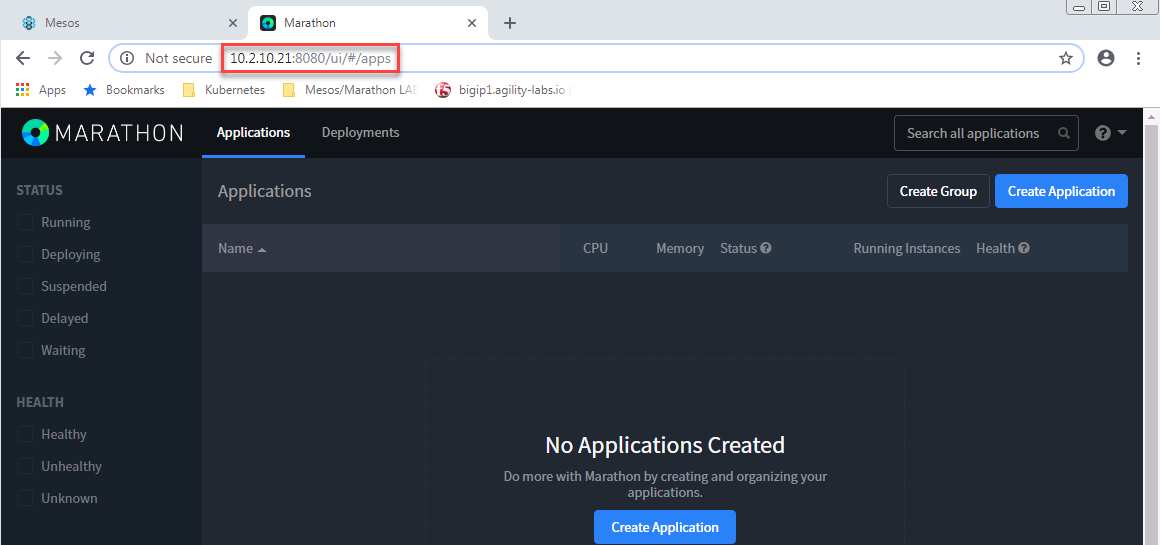The image size is (1160, 545).
Task: Click Create Application in the empty panel
Action: click(x=664, y=527)
